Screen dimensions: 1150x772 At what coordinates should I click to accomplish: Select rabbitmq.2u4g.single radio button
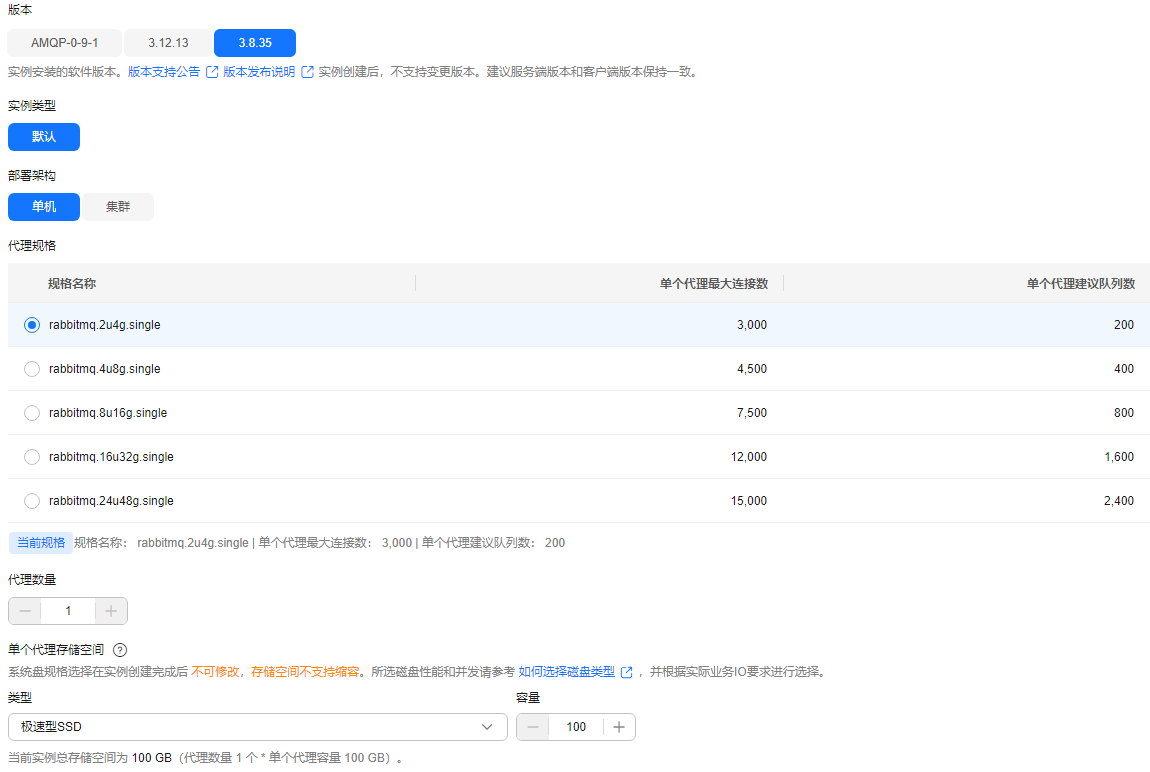tap(32, 325)
